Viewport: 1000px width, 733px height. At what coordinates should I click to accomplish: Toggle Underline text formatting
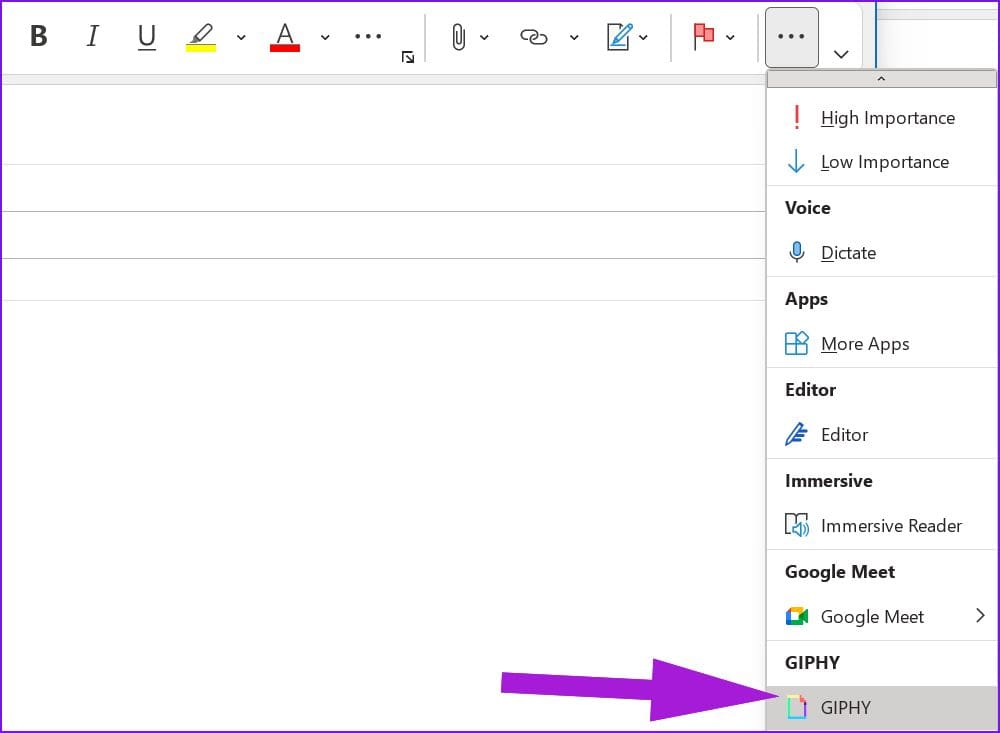tap(147, 36)
